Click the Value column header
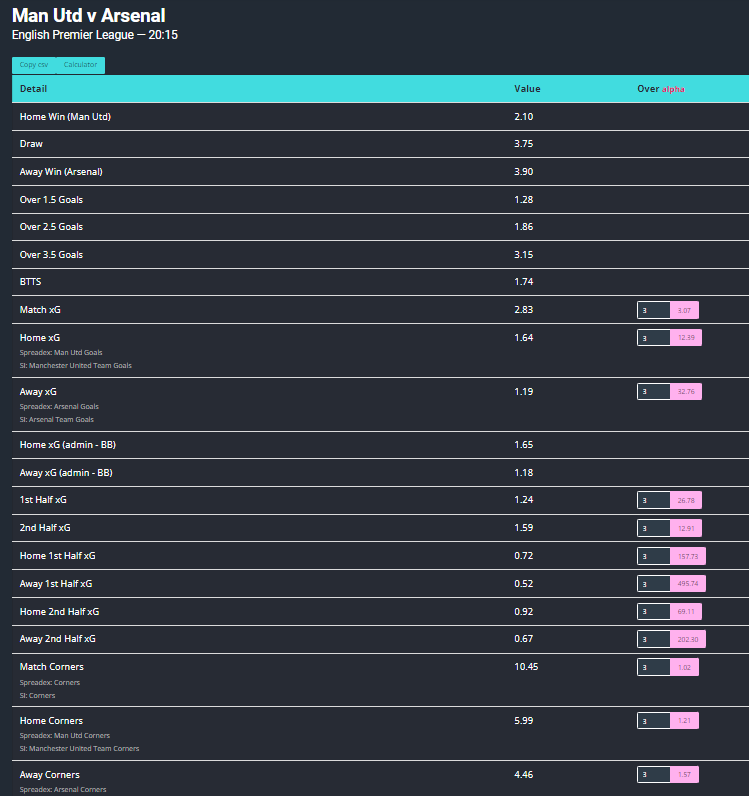This screenshot has width=749, height=796. pos(527,89)
